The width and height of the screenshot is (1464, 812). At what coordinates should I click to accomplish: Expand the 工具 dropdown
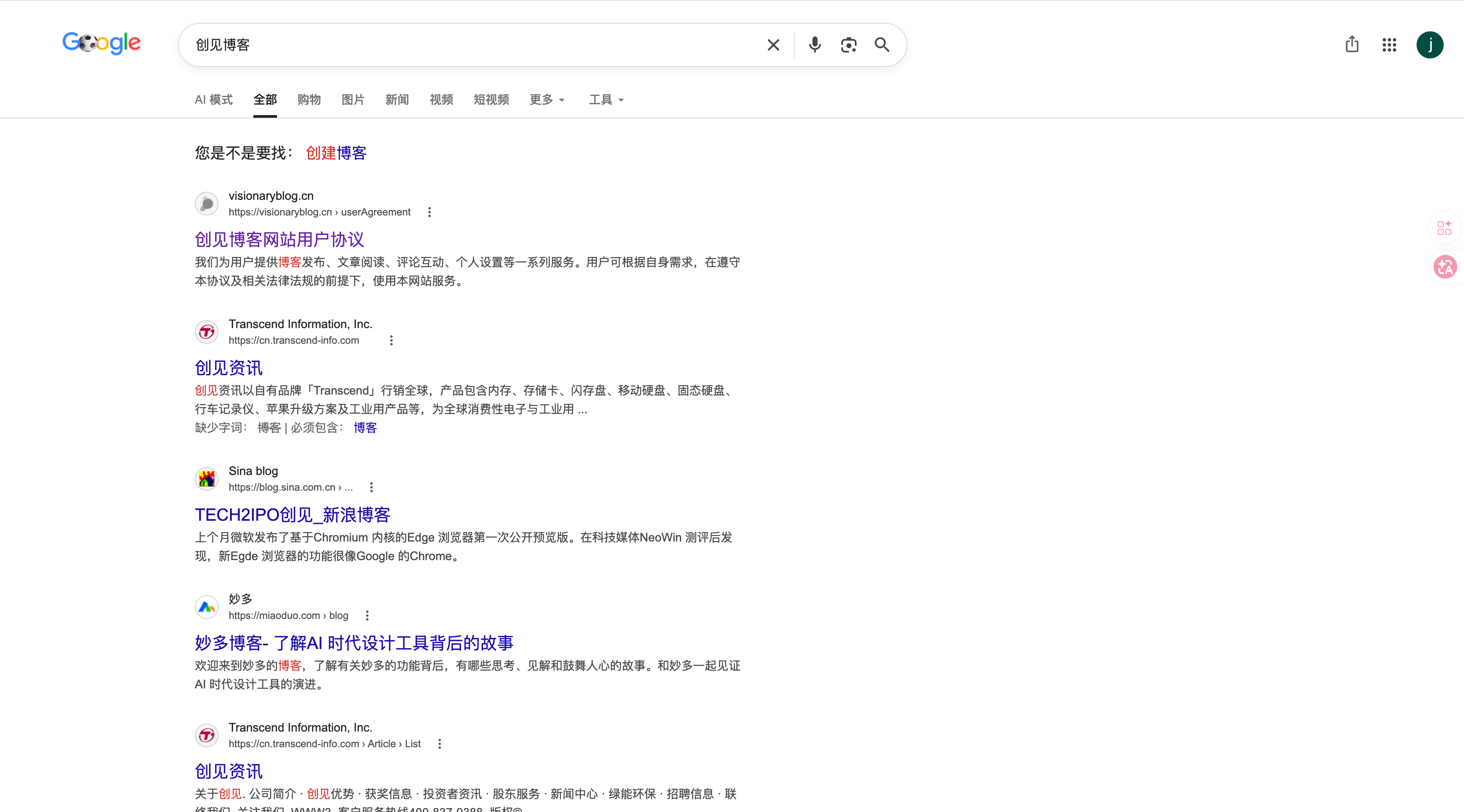pos(607,100)
